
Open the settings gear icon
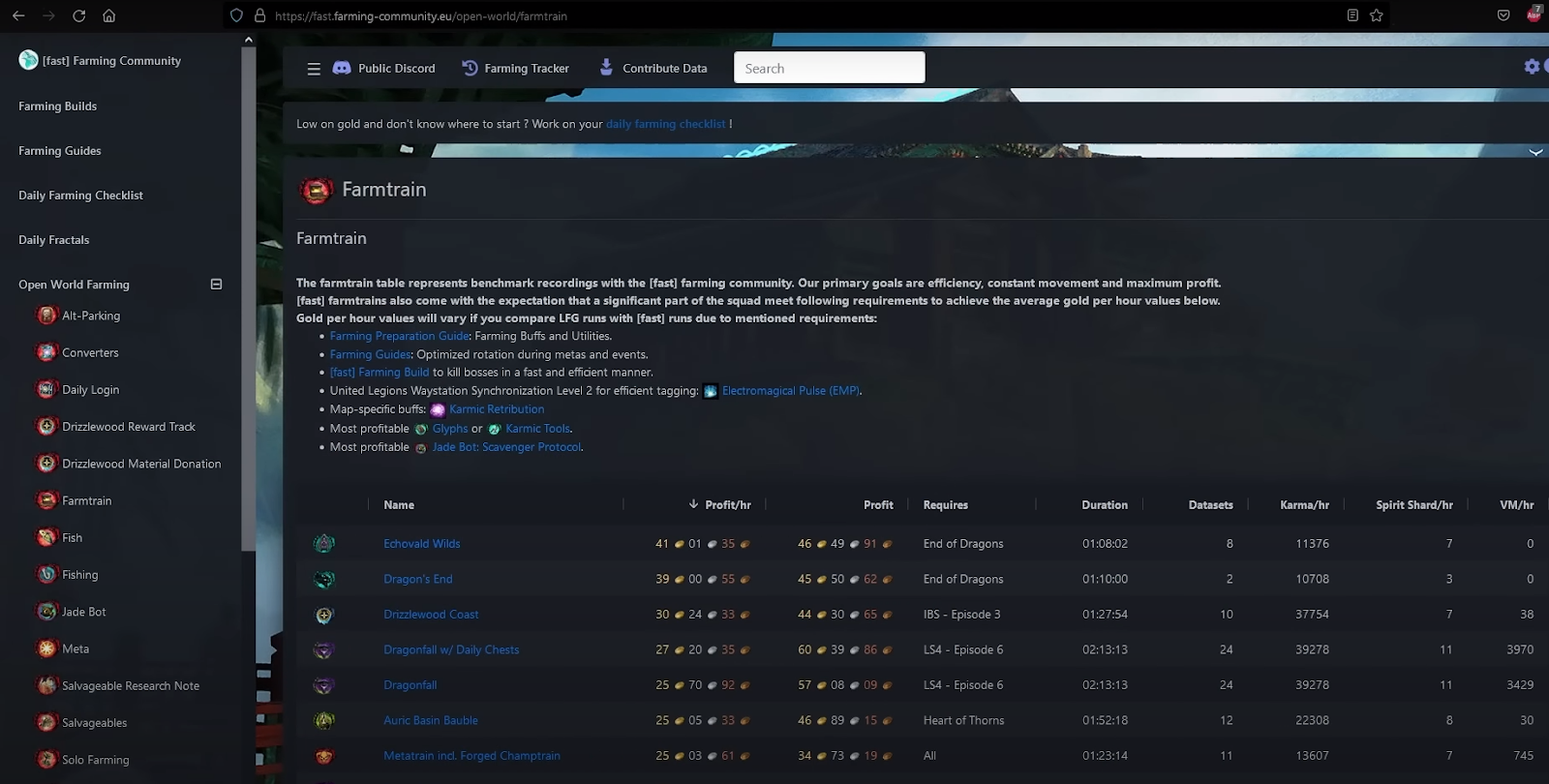pos(1532,66)
